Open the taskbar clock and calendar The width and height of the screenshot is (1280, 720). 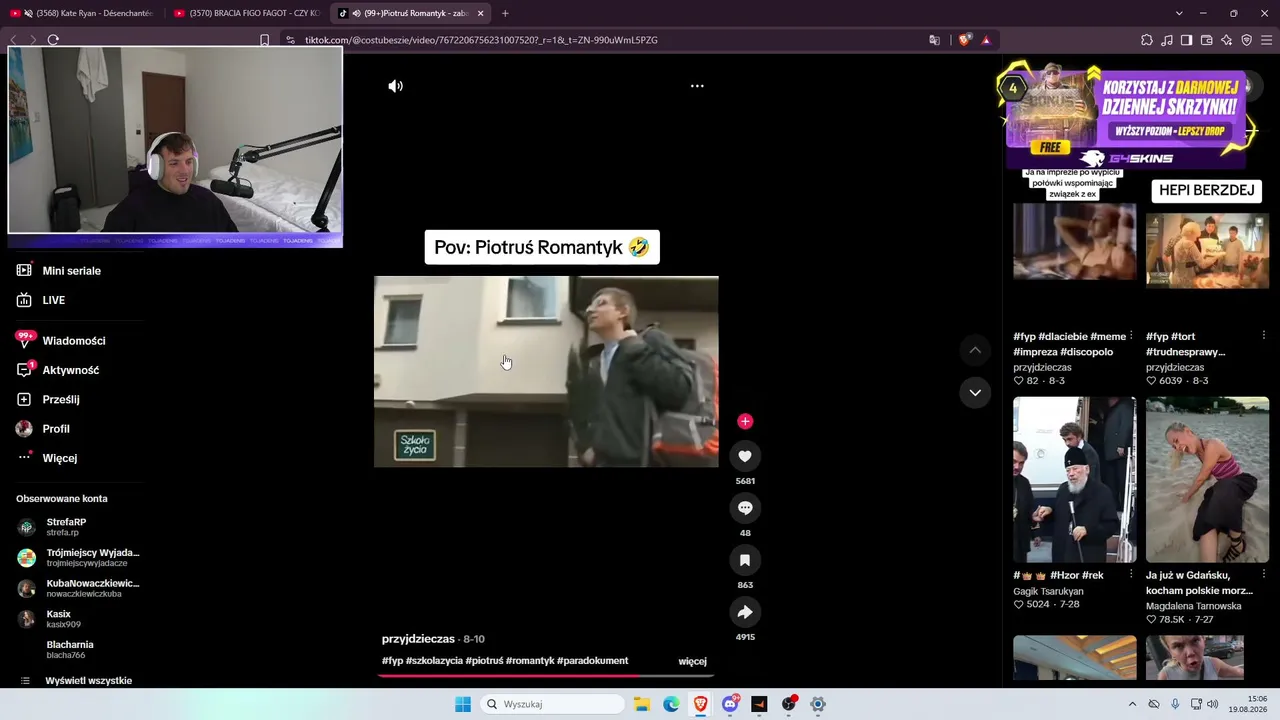1249,704
